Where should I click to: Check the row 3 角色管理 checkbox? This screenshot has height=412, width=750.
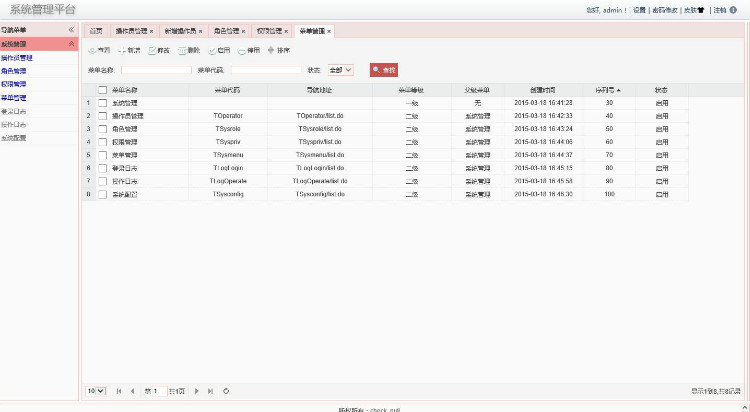(x=102, y=129)
